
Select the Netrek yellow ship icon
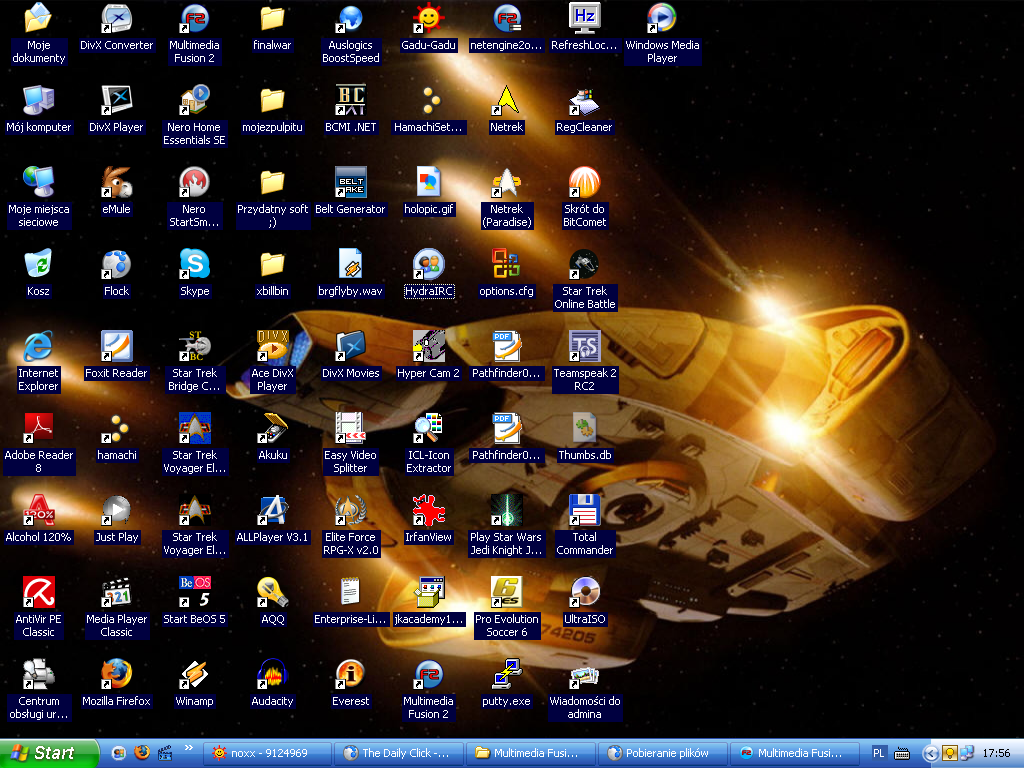[506, 101]
